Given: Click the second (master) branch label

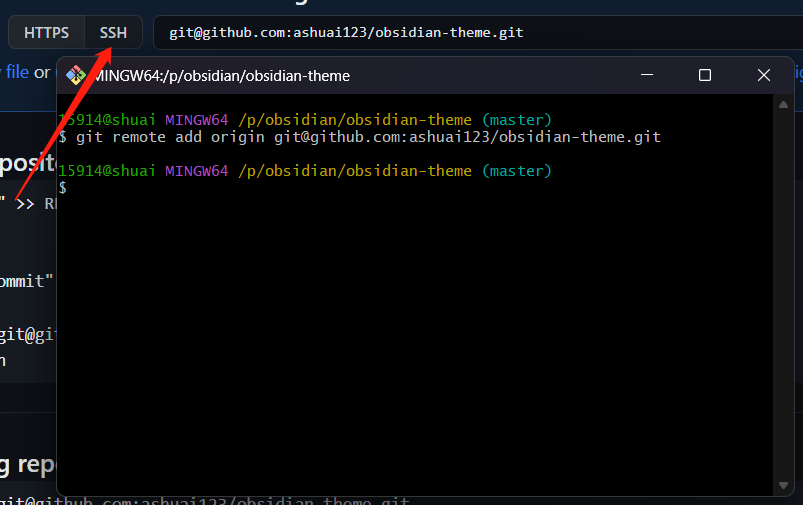Looking at the screenshot, I should coord(516,171).
